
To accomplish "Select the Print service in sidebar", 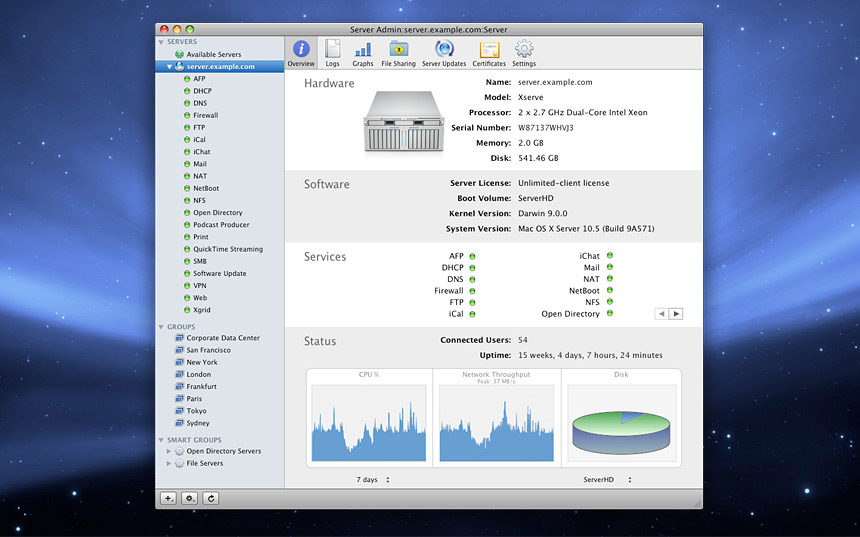I will point(201,237).
